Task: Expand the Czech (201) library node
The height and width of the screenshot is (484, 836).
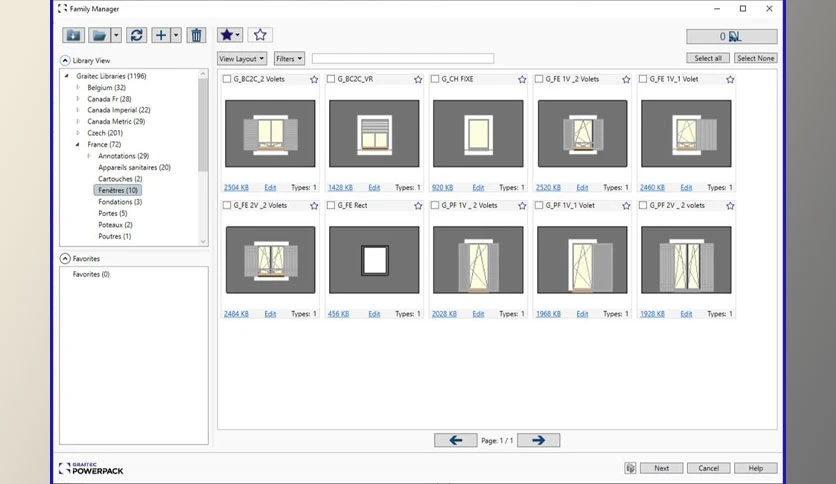Action: point(78,133)
